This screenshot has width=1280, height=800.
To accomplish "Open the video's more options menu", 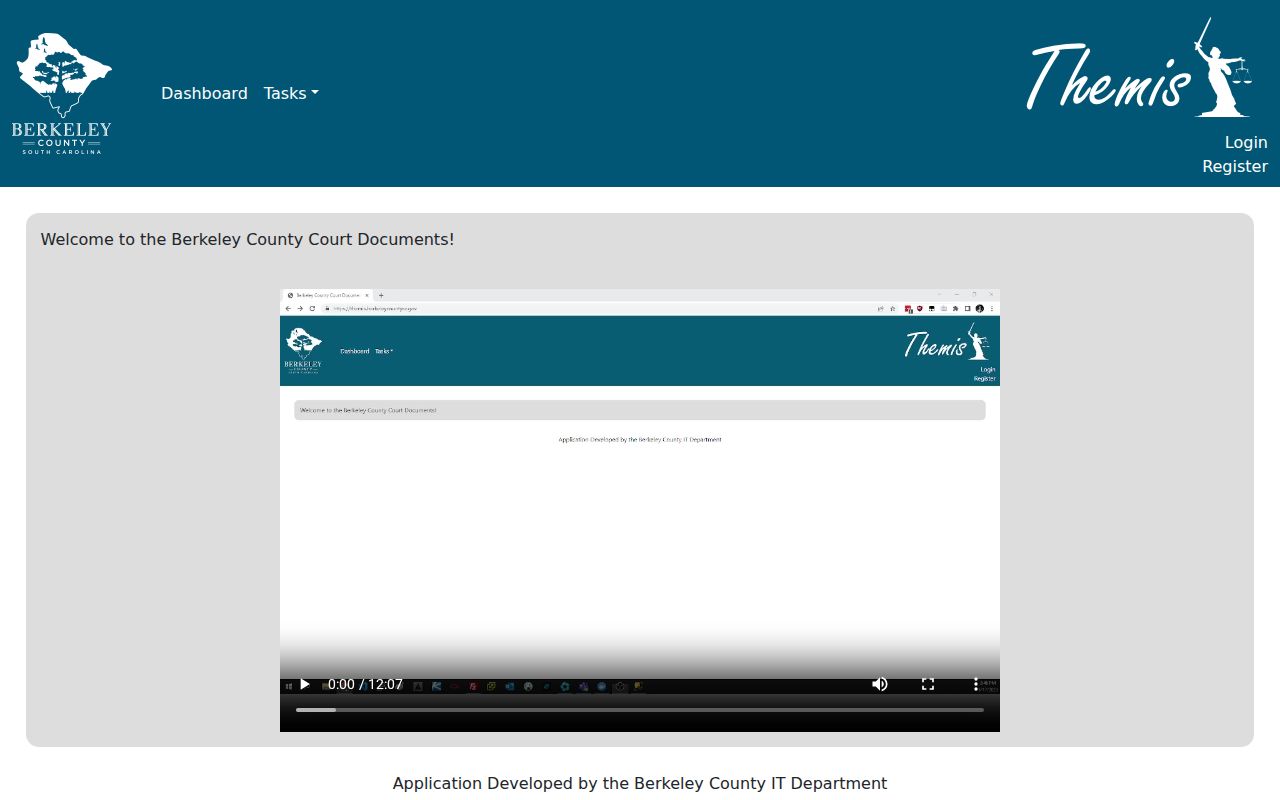I will tap(976, 684).
